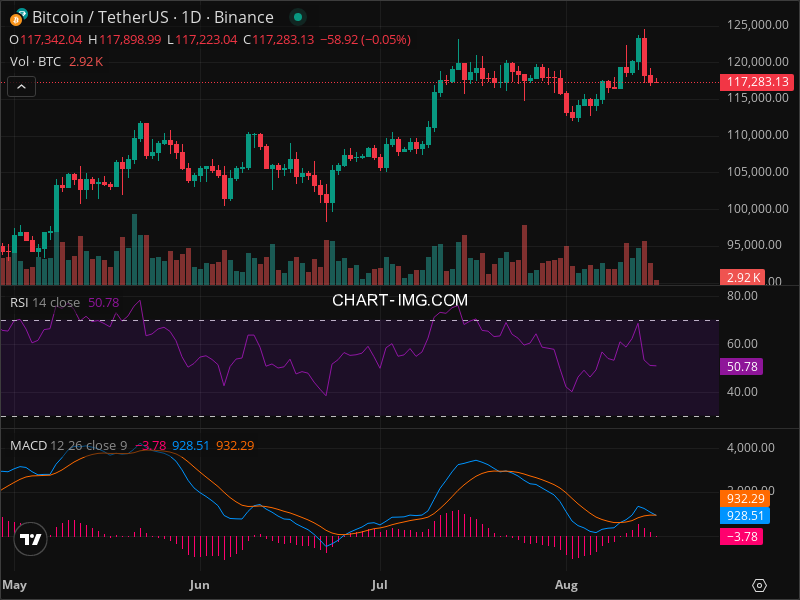This screenshot has width=800, height=600.
Task: Click the blue 928.51 MACD axis tag
Action: click(745, 515)
